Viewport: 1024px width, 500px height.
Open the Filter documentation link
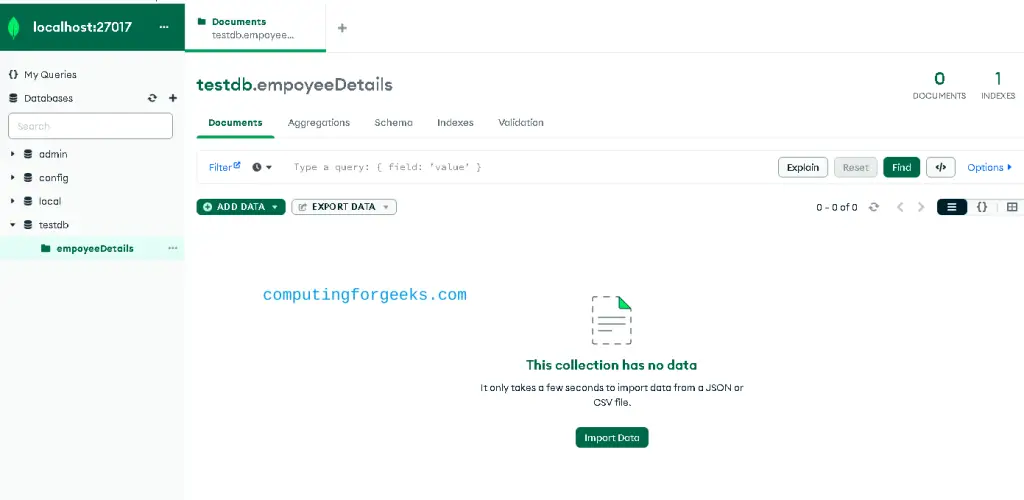coord(225,167)
